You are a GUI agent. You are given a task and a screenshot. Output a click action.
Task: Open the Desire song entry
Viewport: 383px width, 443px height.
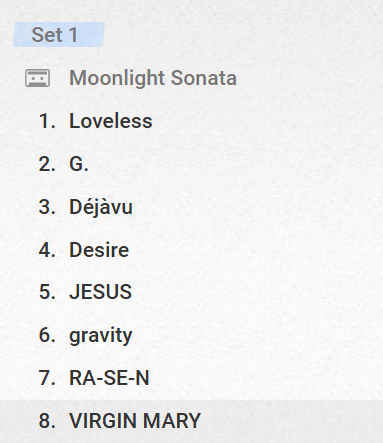click(x=99, y=250)
